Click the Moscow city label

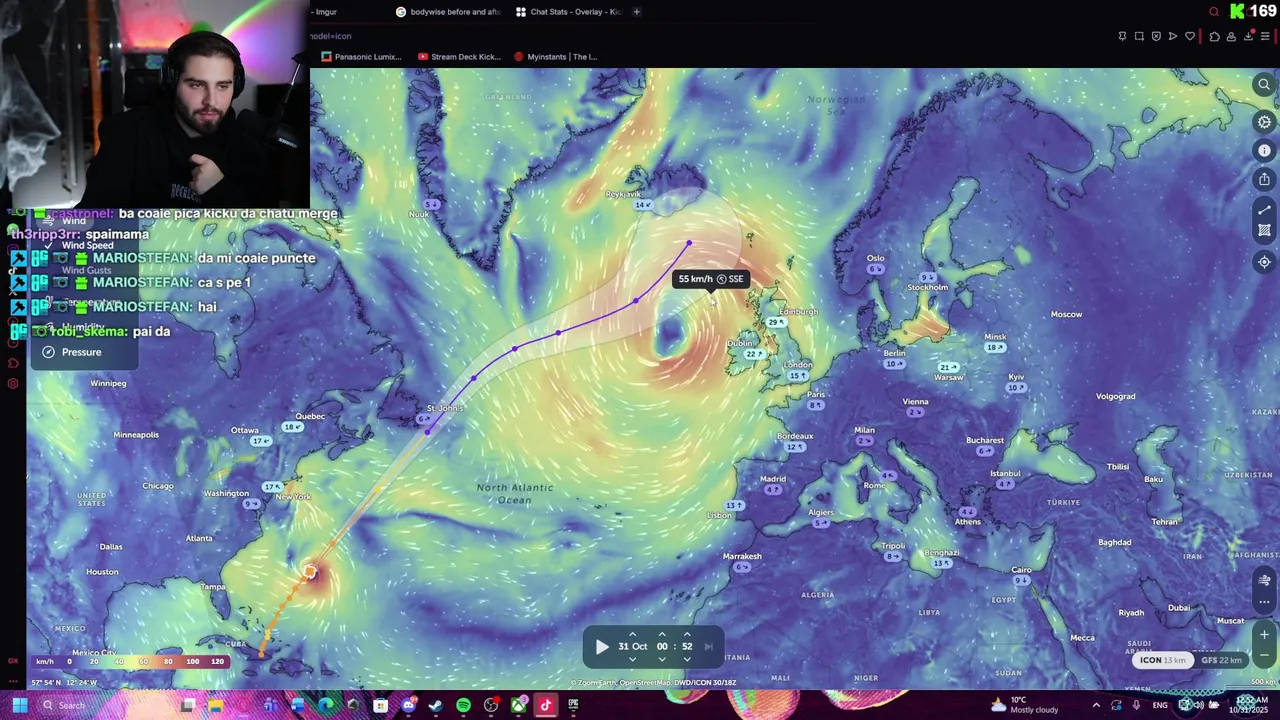point(1066,314)
